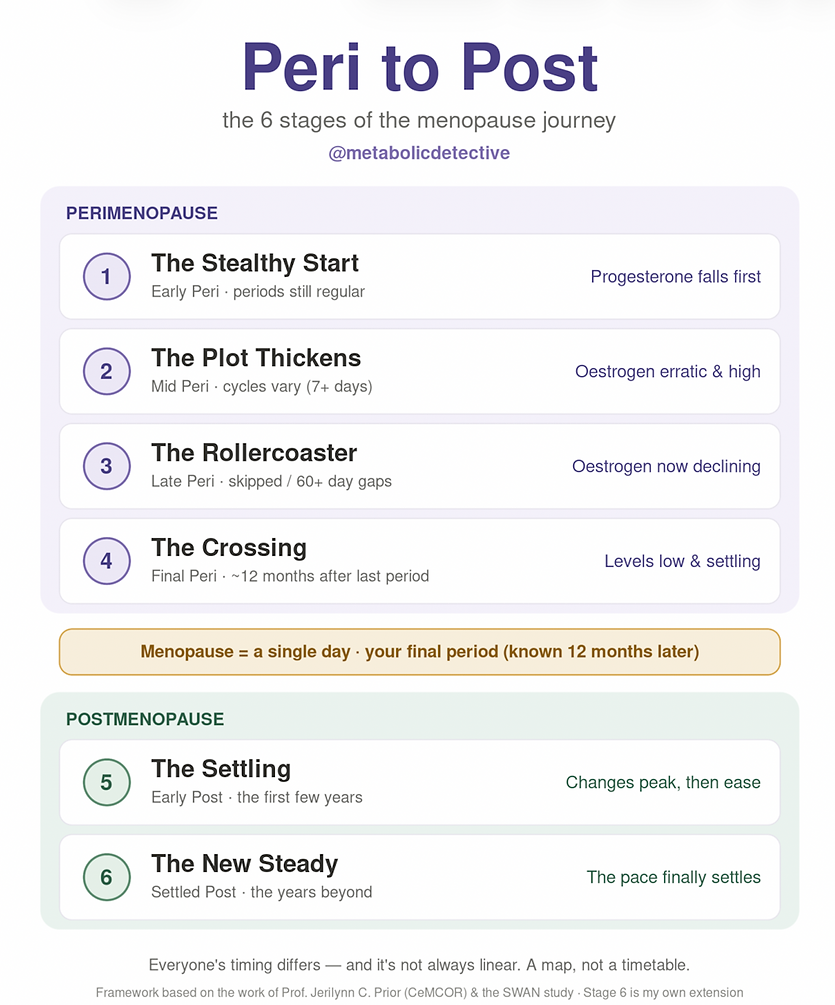835x1005 pixels.
Task: Click the Changes peak, then ease note
Action: click(x=663, y=782)
